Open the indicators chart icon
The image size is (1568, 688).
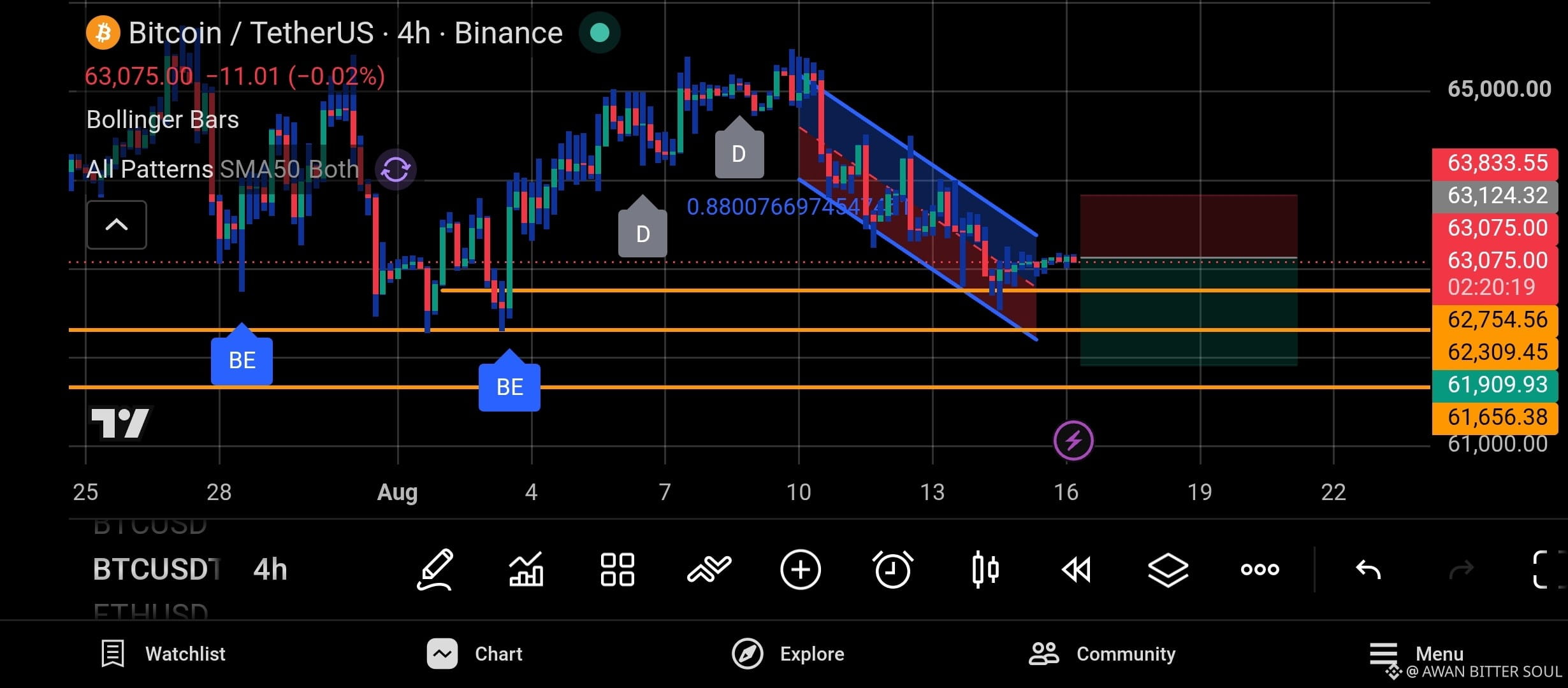click(x=526, y=570)
